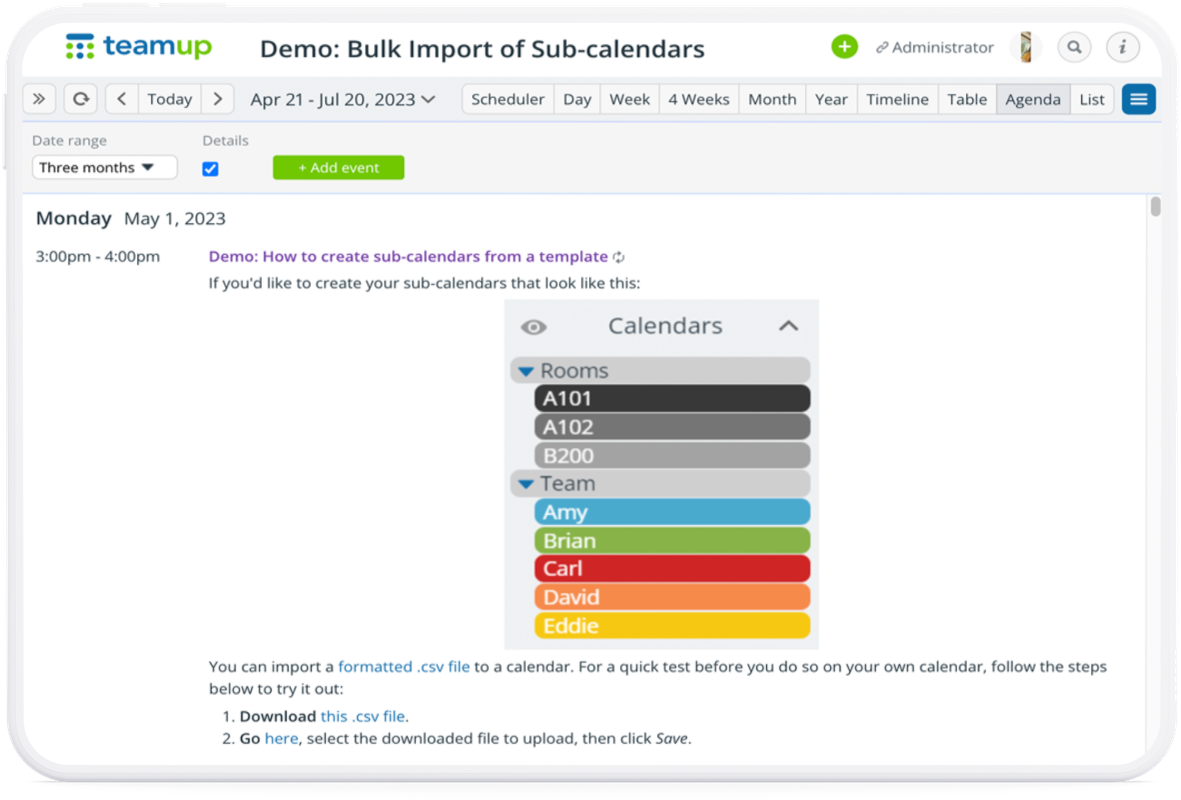Select the Amy calendar
Image resolution: width=1181 pixels, height=800 pixels.
point(672,512)
